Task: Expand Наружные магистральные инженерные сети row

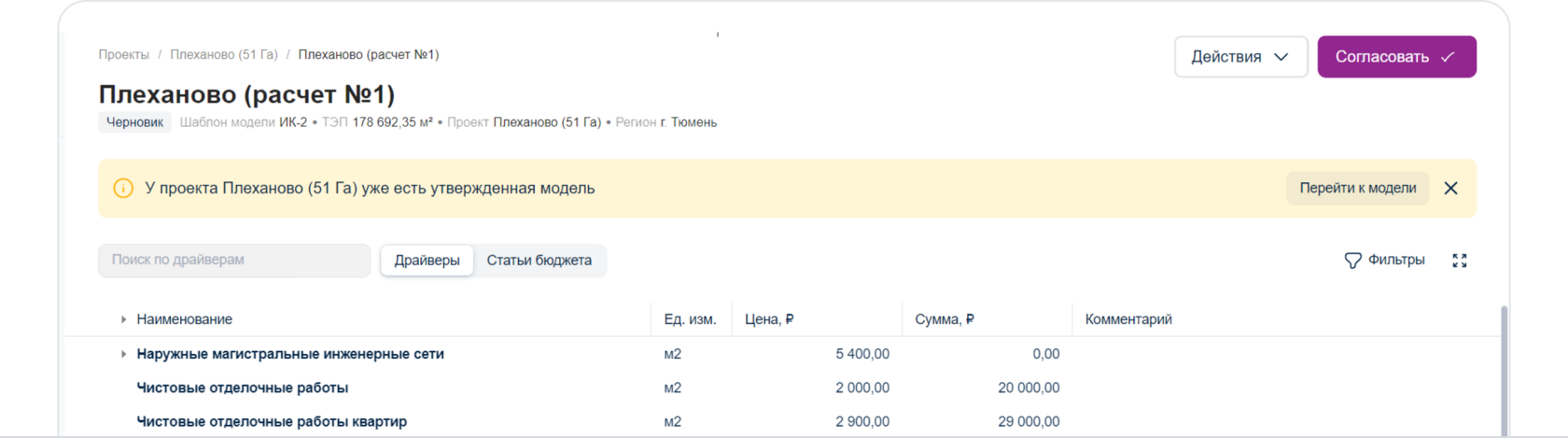Action: (x=123, y=354)
